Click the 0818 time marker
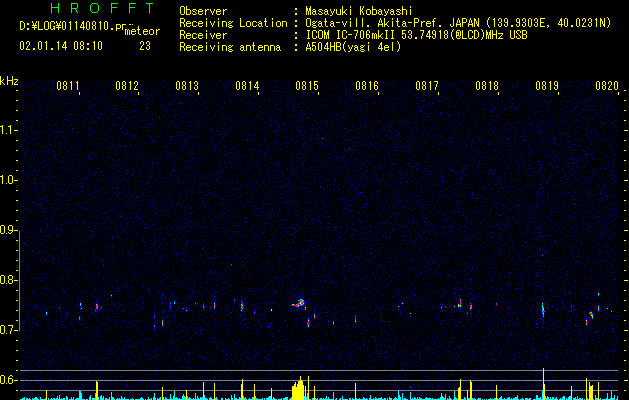 click(487, 85)
